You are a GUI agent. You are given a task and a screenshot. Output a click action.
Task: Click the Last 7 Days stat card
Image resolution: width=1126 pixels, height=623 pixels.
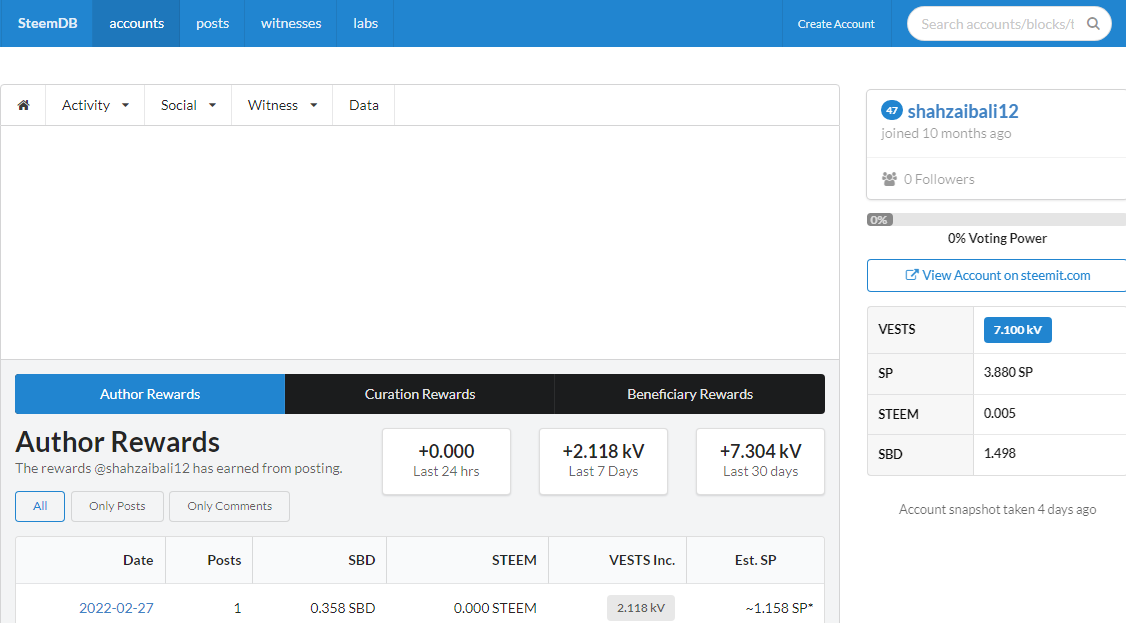(x=603, y=462)
